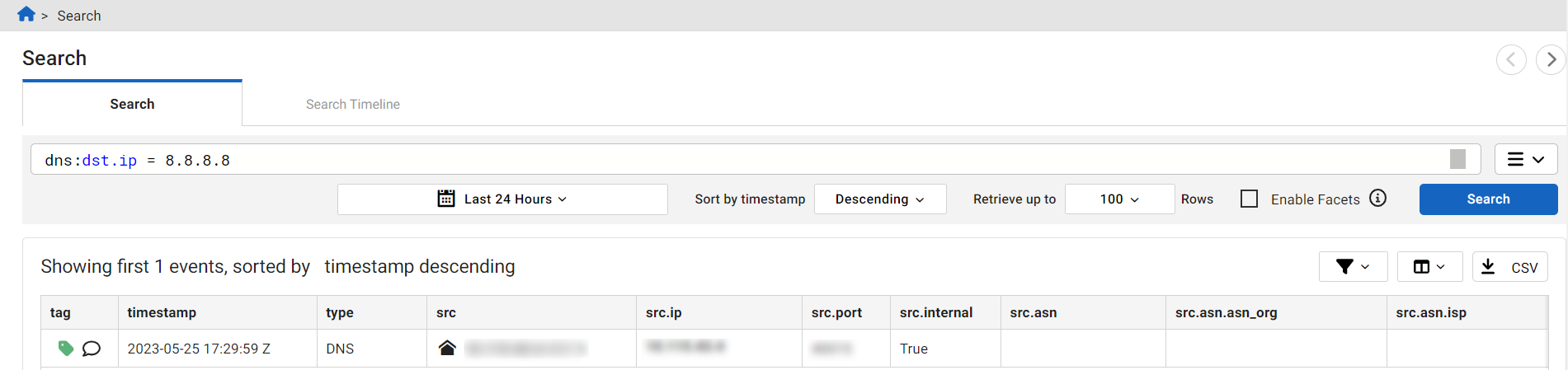
Task: Open the 100 rows retrieval dropdown
Action: pyautogui.click(x=1119, y=199)
